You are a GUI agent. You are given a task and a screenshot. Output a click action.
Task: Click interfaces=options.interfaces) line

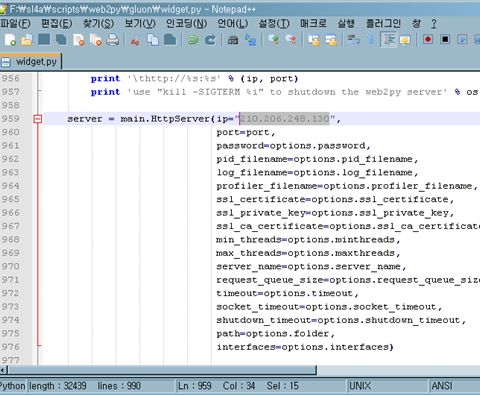tap(305, 347)
